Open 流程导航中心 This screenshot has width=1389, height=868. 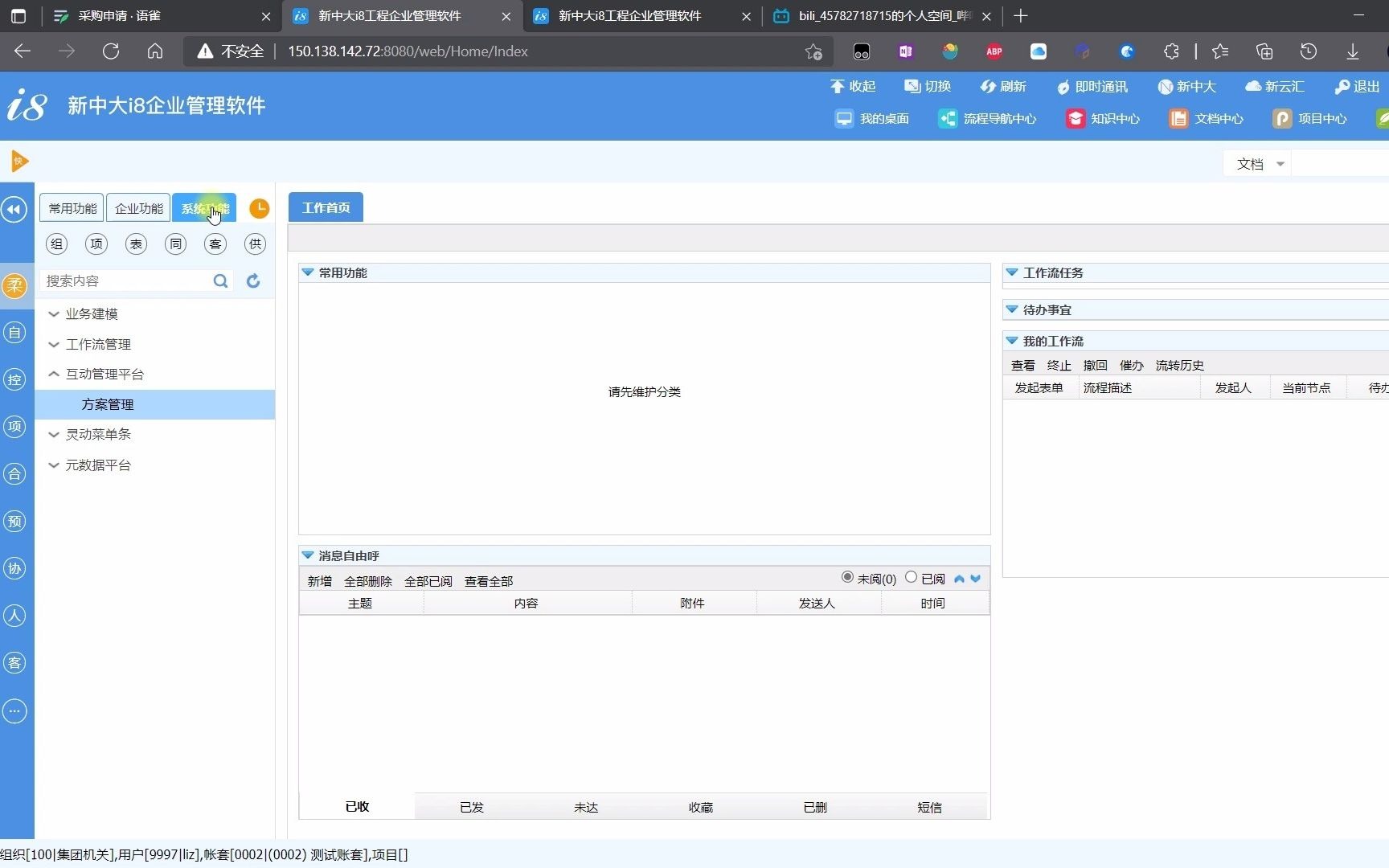(x=987, y=119)
